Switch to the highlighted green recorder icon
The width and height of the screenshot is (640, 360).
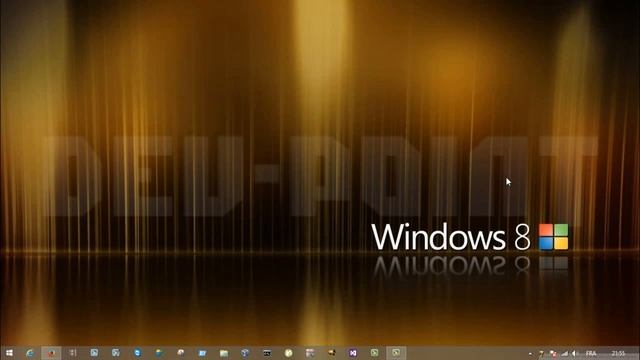point(396,353)
